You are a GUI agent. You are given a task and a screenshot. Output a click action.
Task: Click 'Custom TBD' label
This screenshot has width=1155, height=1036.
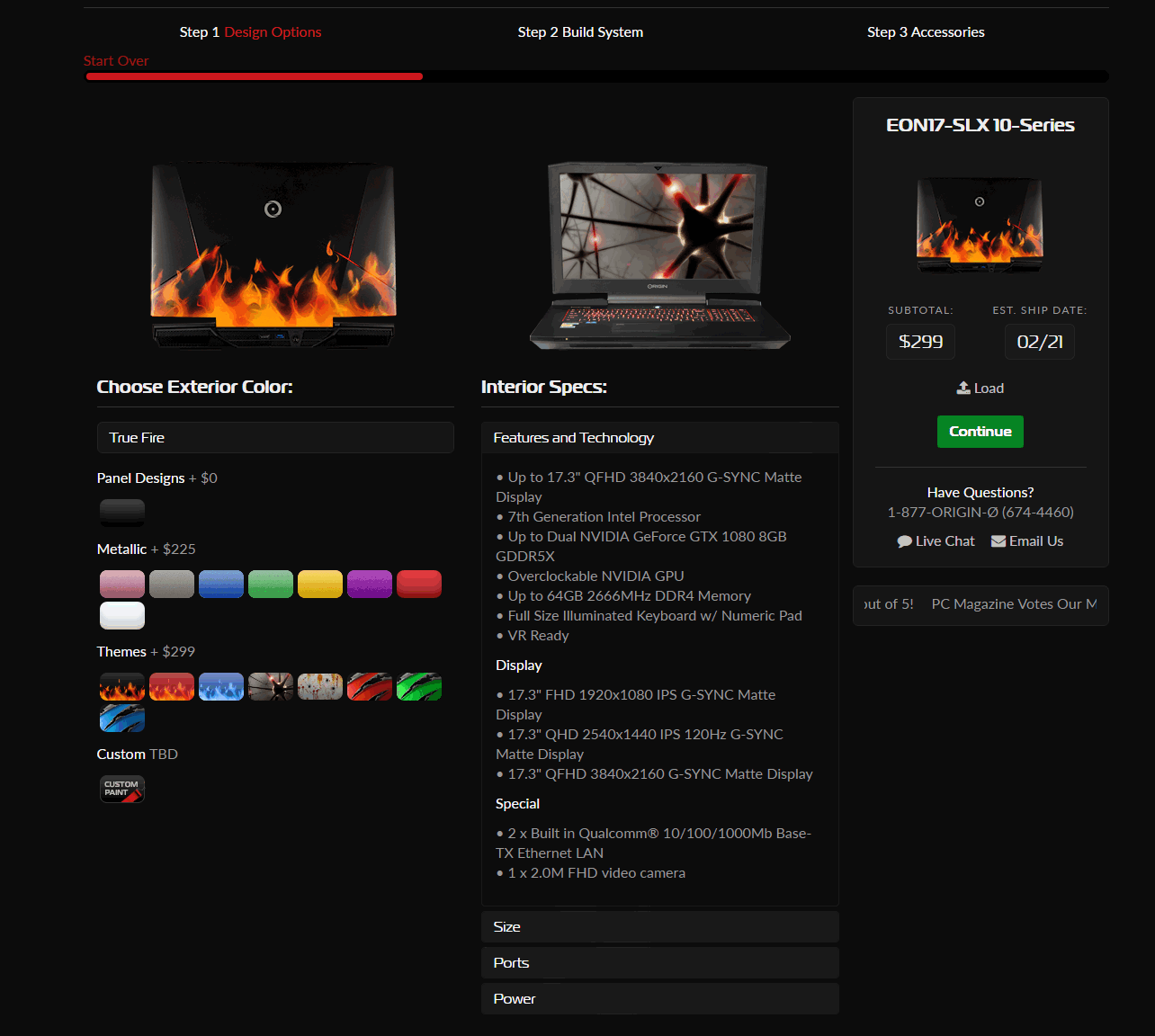click(138, 755)
